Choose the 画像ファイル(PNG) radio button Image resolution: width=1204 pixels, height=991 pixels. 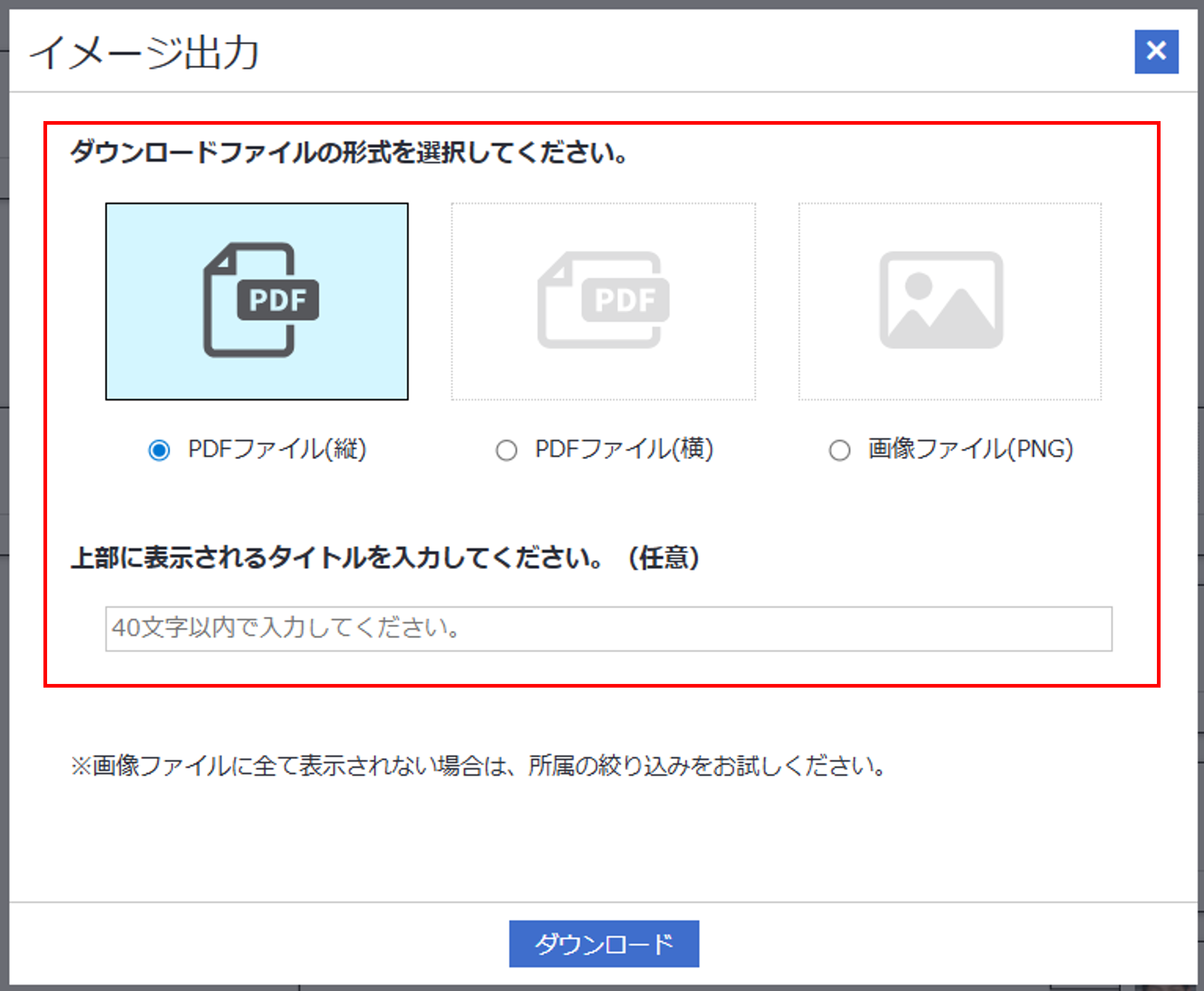(x=839, y=450)
